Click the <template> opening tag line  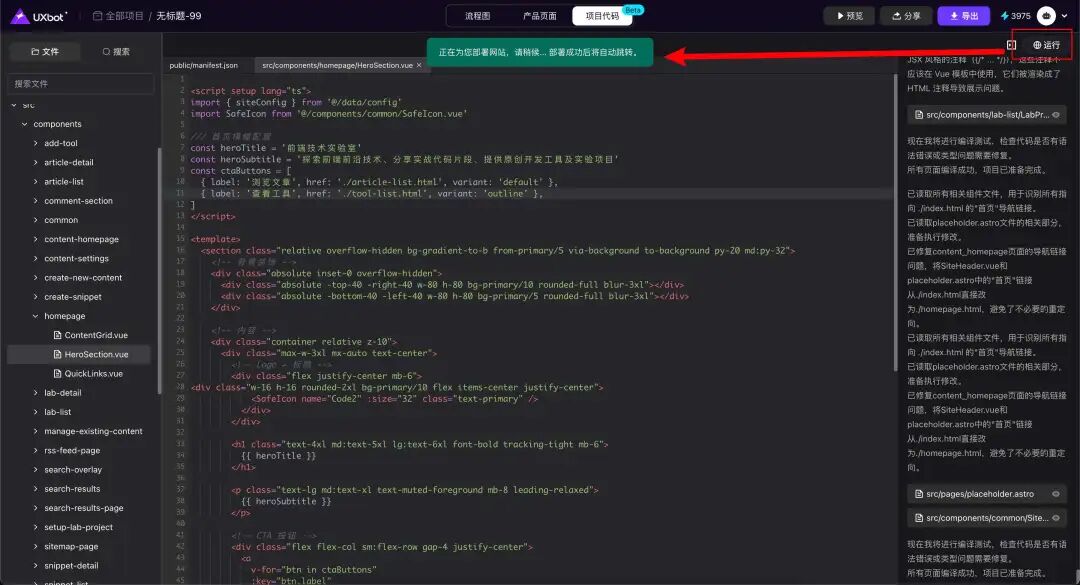coord(216,239)
